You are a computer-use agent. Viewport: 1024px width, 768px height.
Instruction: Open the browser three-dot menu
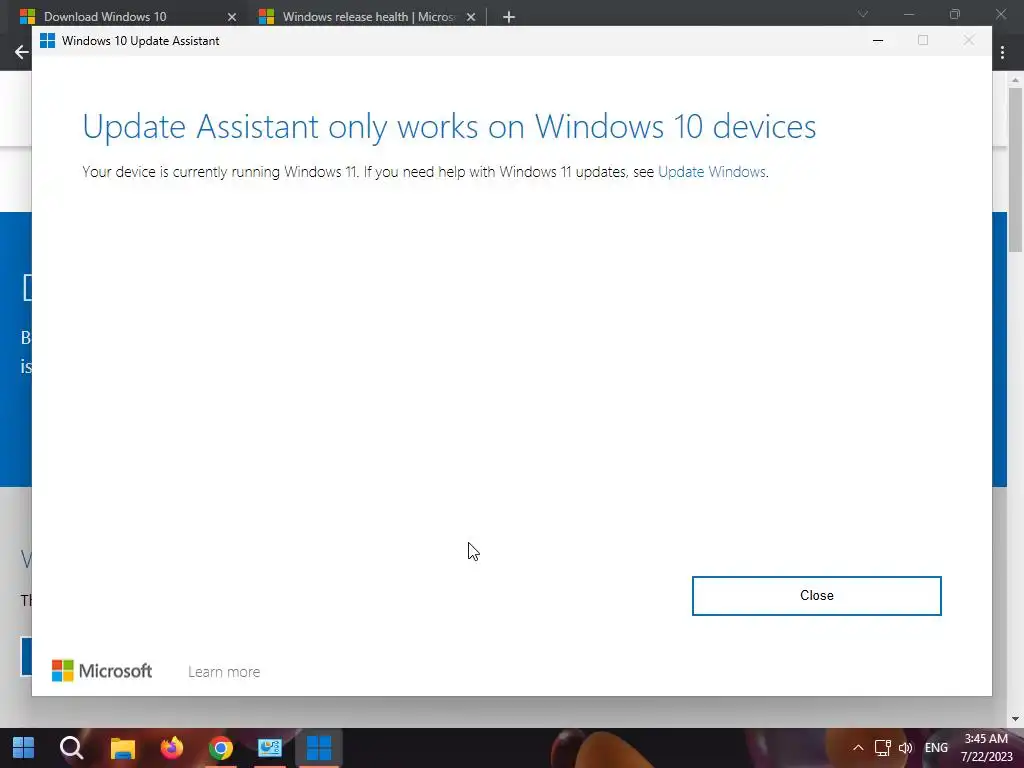point(1002,52)
